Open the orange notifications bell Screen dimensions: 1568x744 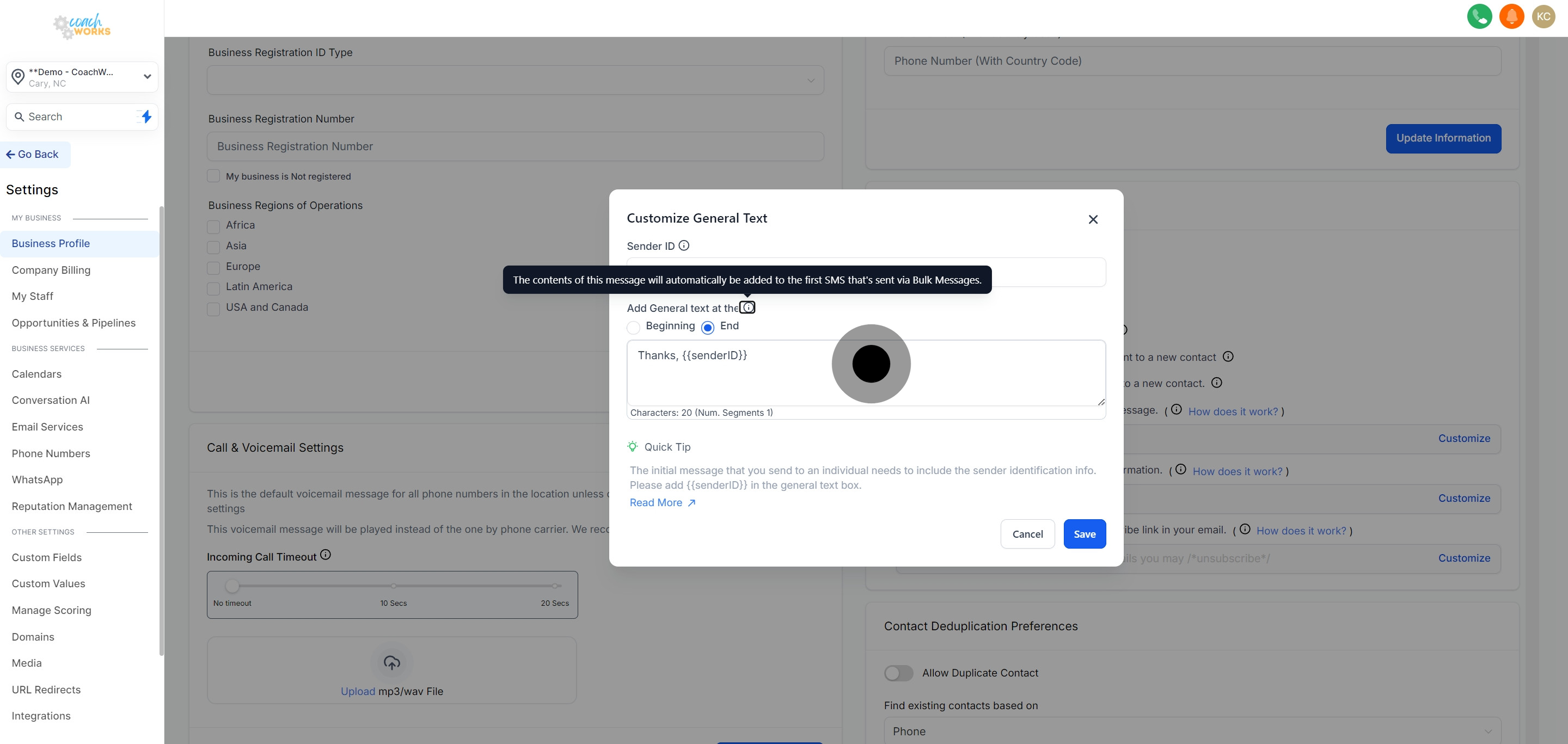coord(1511,16)
